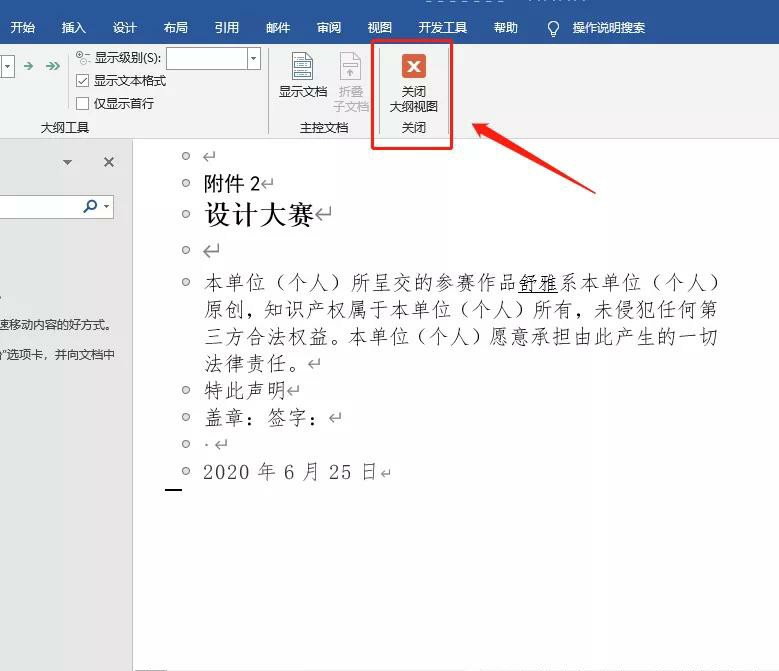Click the heading text 设计大赛
Screen dimensions: 779x671
pos(259,215)
